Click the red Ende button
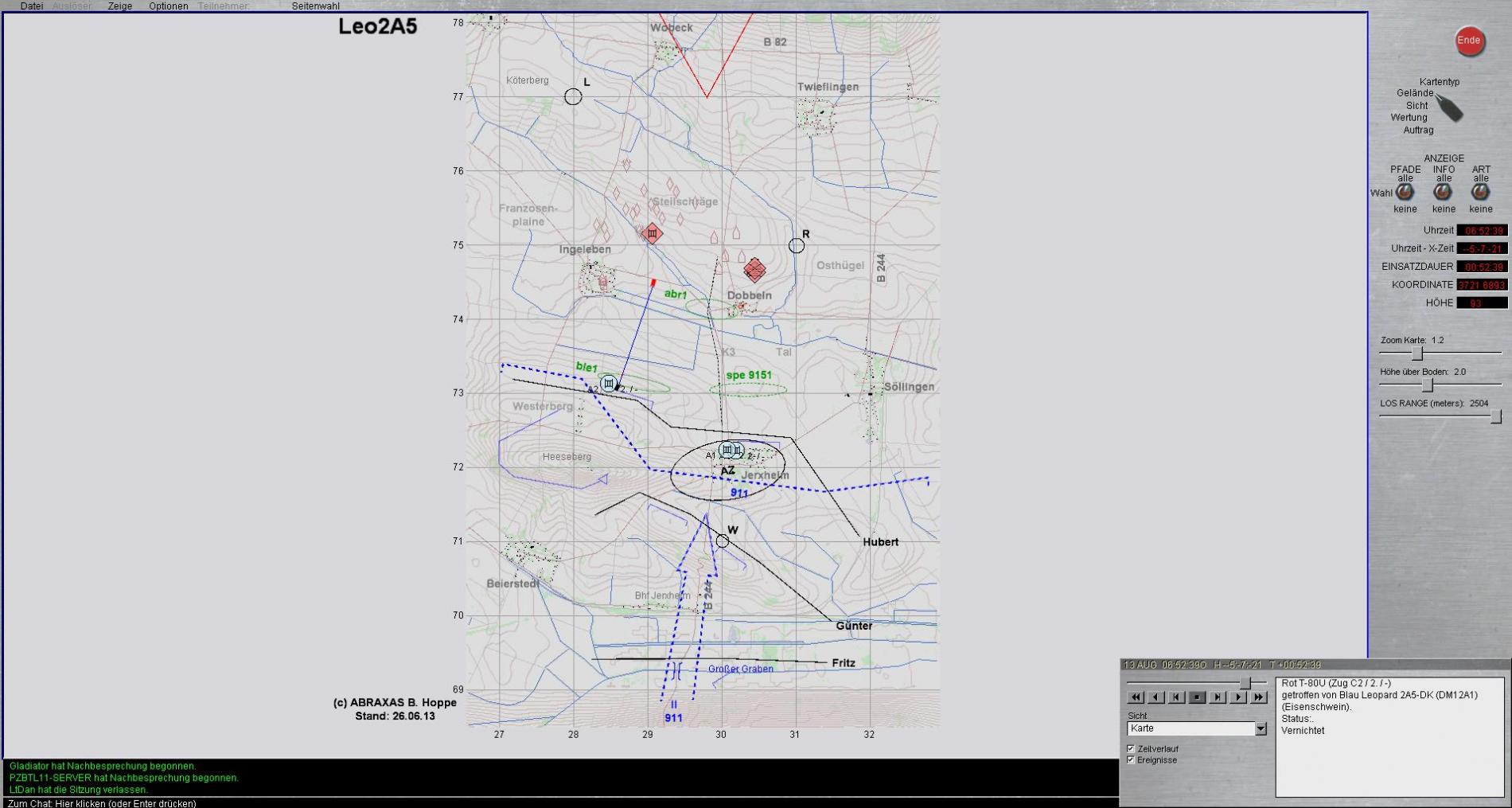The width and height of the screenshot is (1512, 808). click(1469, 41)
